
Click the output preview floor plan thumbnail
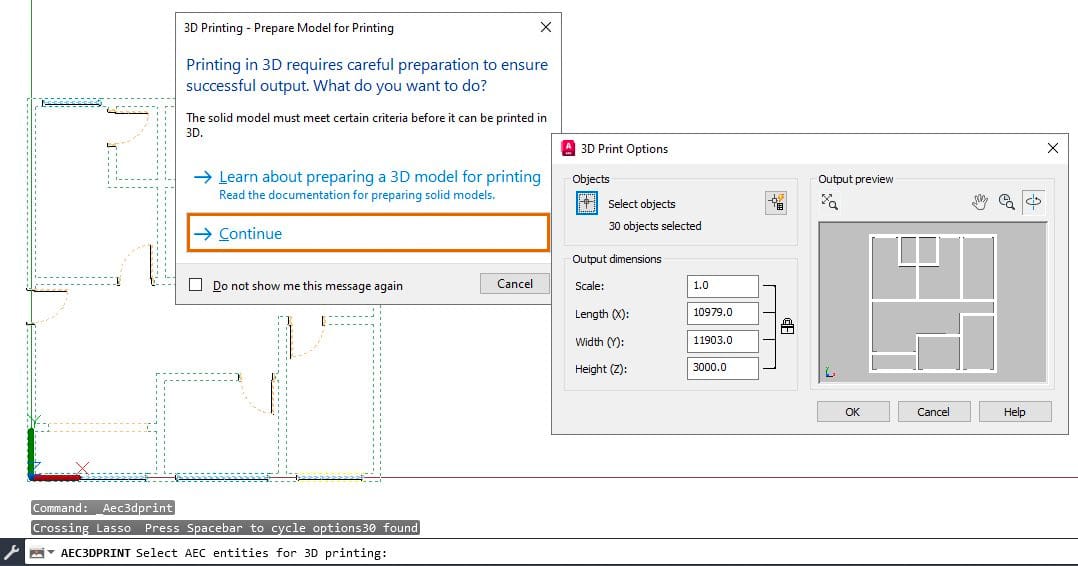(932, 303)
